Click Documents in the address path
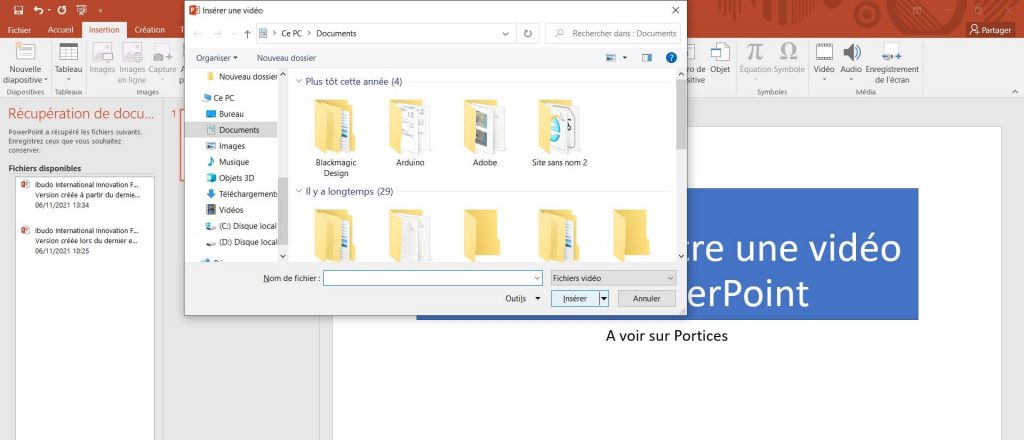 point(336,33)
